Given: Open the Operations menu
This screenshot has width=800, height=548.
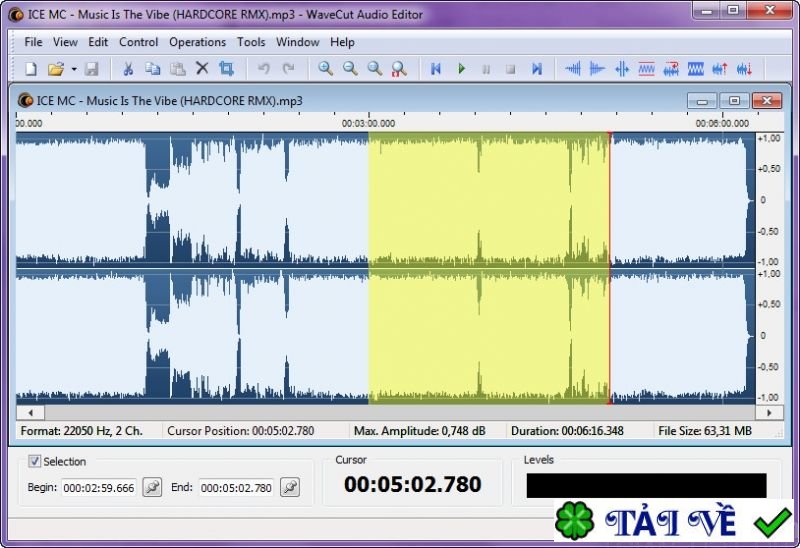Looking at the screenshot, I should coord(197,42).
